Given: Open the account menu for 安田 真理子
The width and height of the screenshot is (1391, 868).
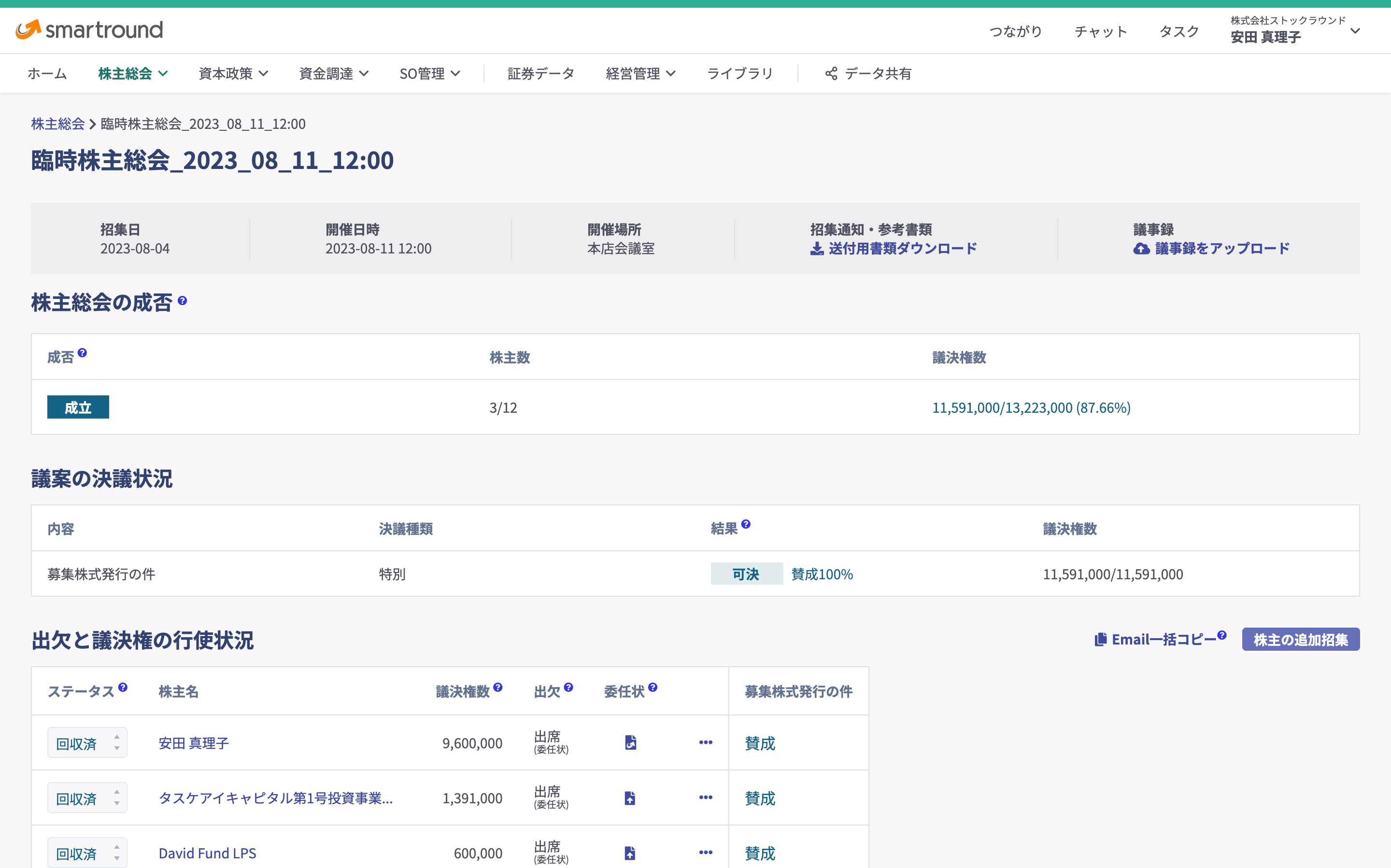Looking at the screenshot, I should coord(1356,31).
